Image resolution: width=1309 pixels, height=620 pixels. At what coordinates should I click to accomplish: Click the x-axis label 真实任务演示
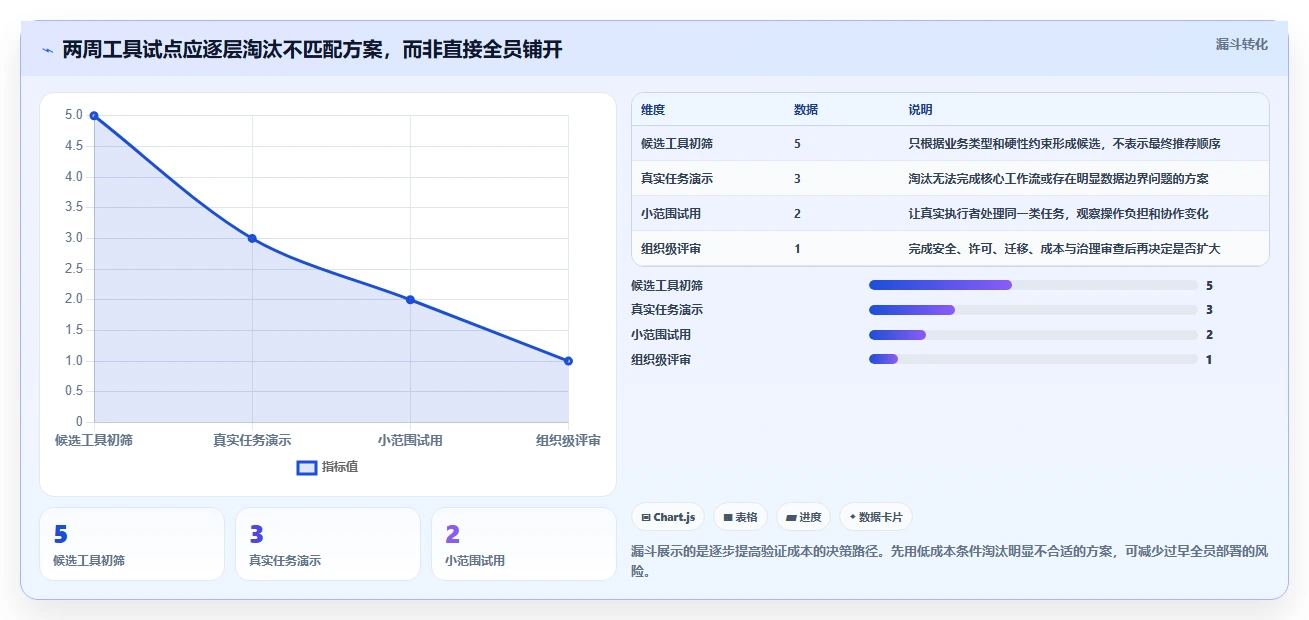[252, 440]
